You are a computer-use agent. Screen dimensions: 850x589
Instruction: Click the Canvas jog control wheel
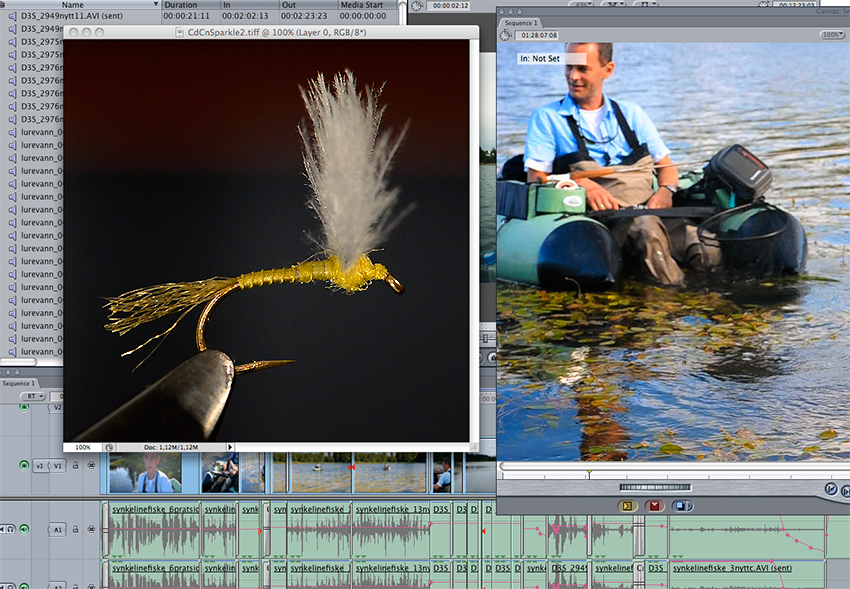[x=654, y=487]
